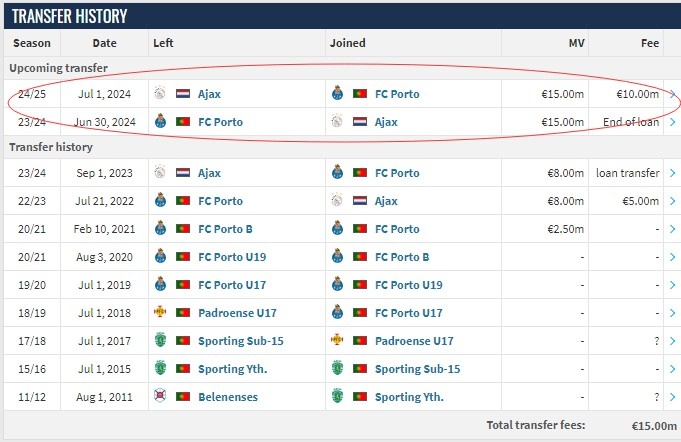Image resolution: width=681 pixels, height=442 pixels.
Task: Open details arrow for the loan transfer row
Action: click(672, 173)
